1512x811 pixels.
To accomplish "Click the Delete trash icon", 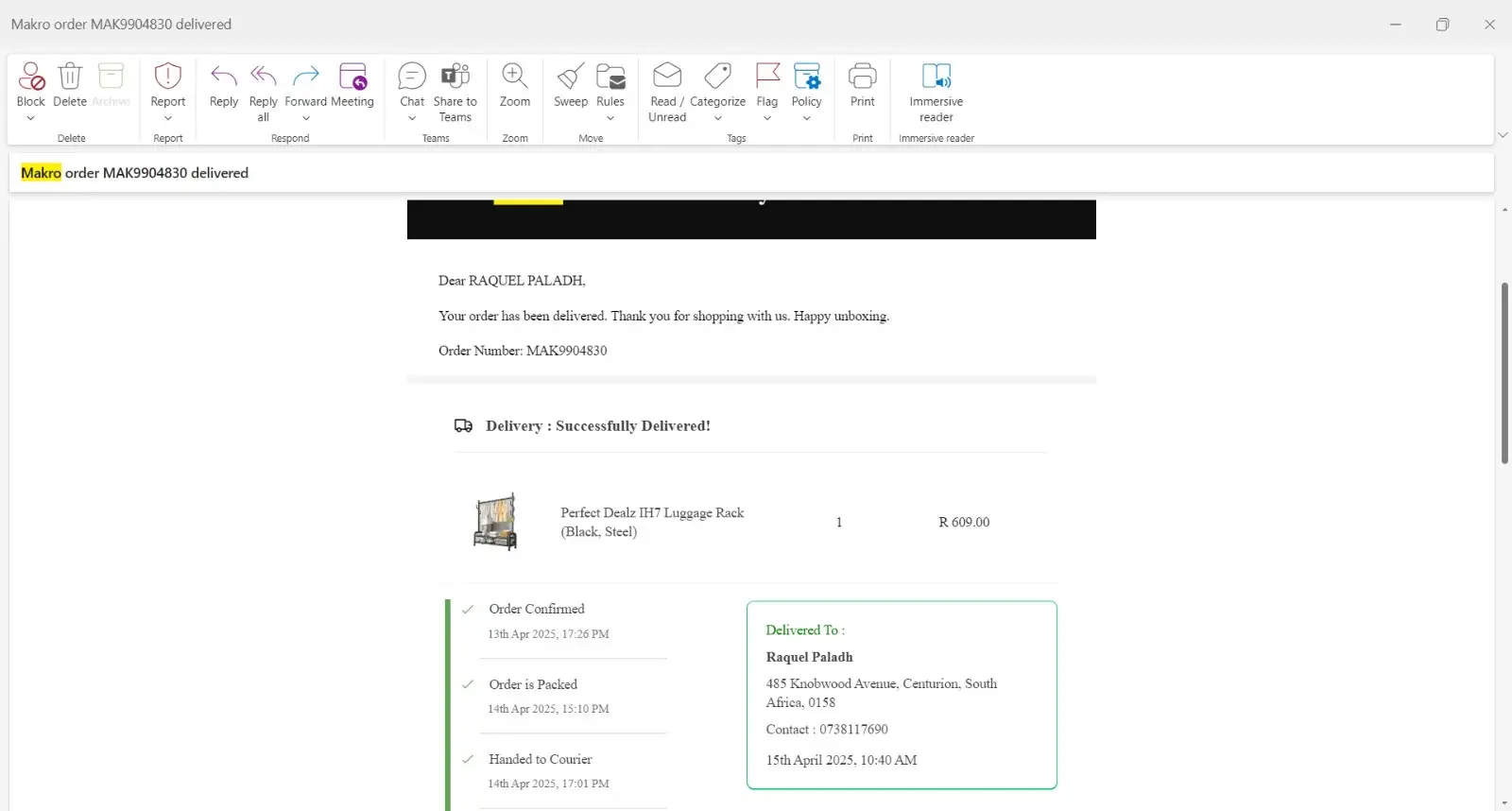I will click(70, 77).
